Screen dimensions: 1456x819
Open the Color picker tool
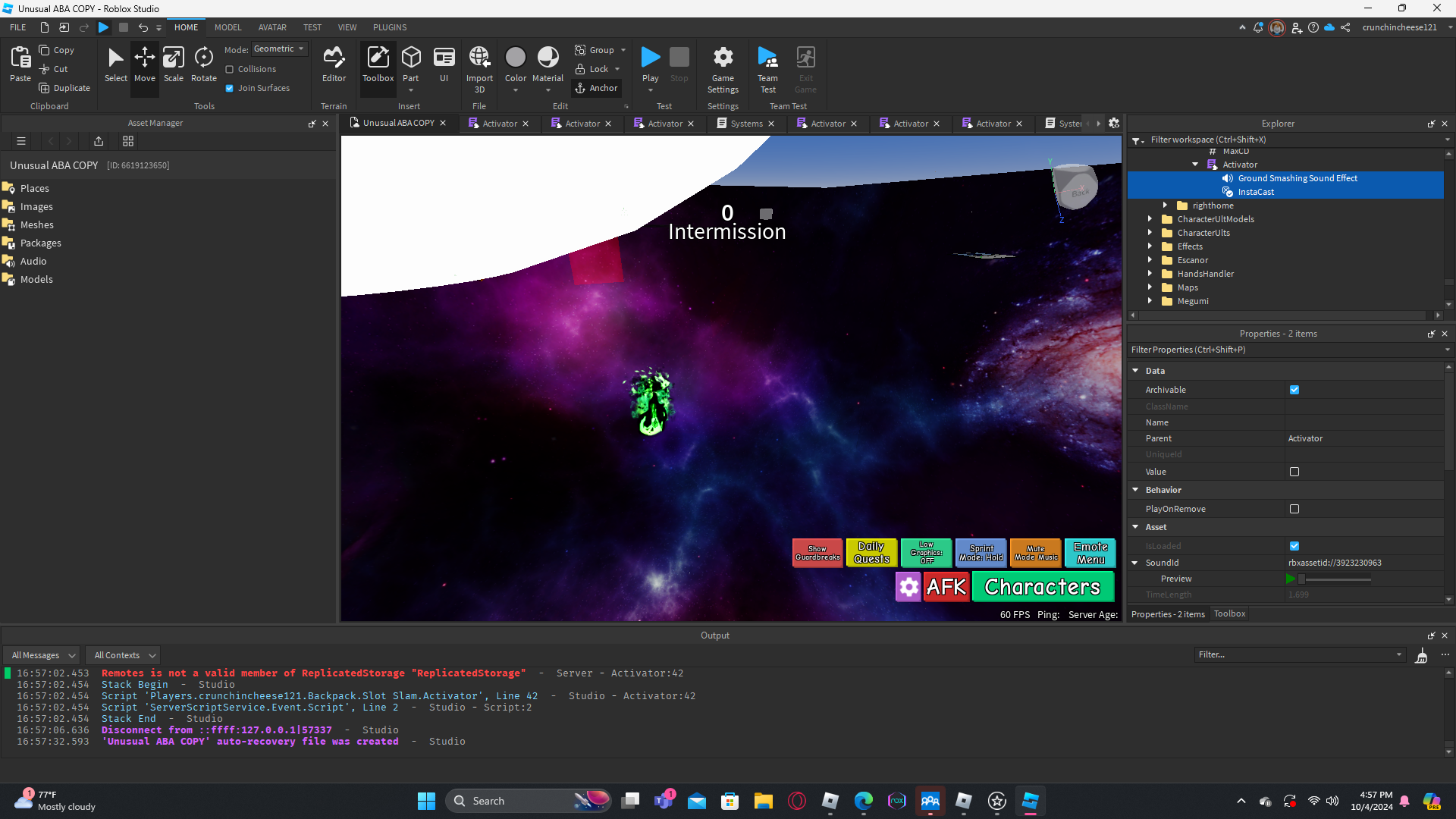click(x=516, y=64)
